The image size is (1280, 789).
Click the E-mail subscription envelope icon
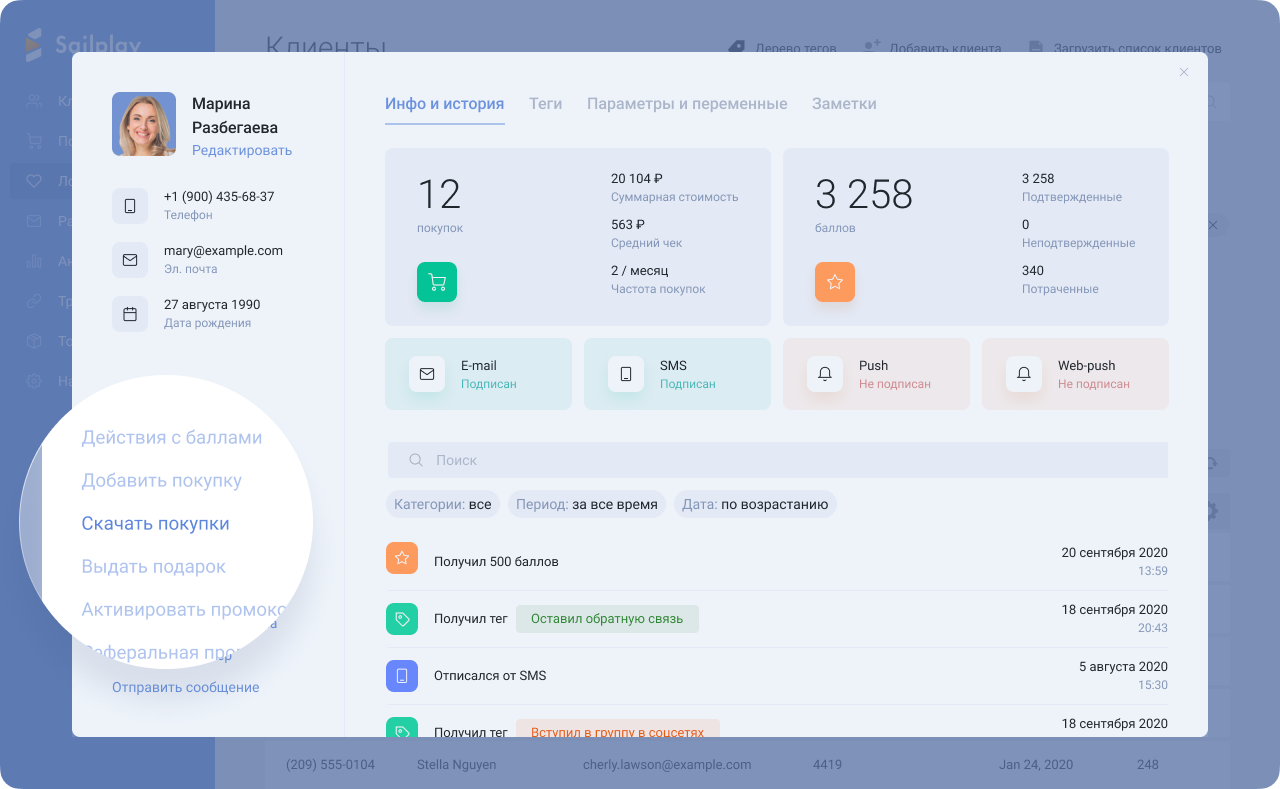point(427,374)
